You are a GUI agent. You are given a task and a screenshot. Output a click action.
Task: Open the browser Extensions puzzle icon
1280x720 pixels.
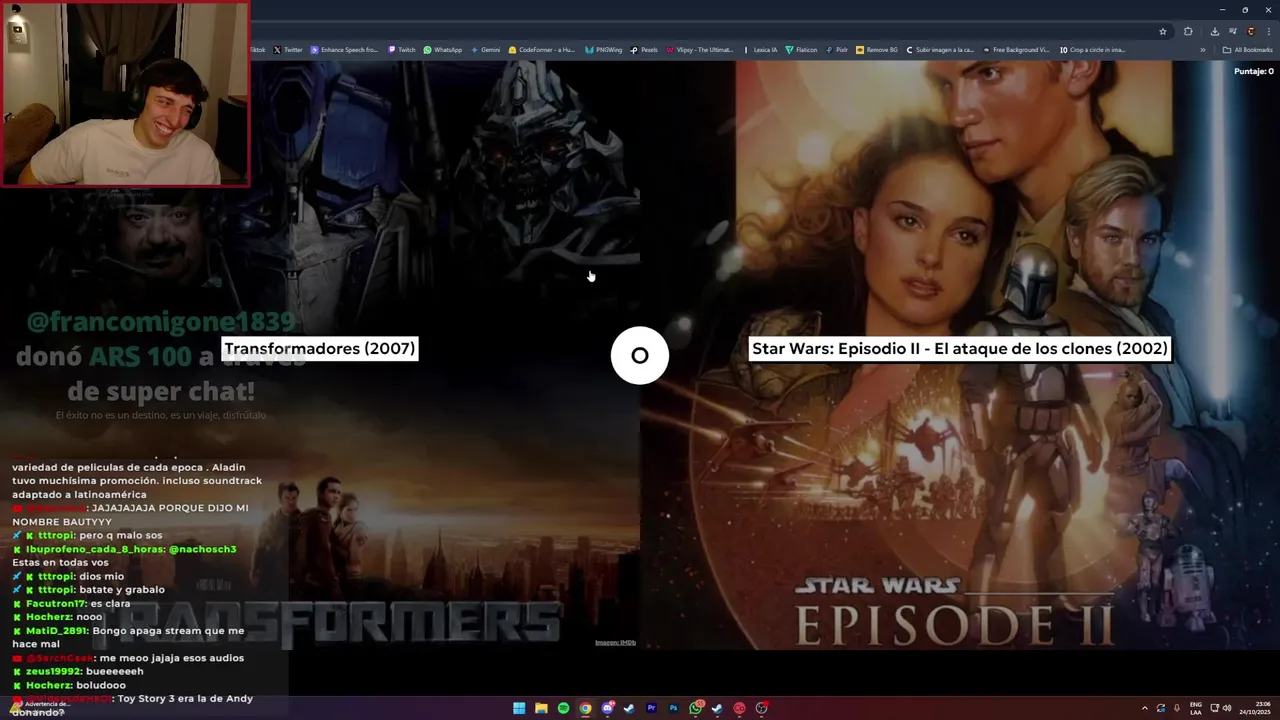point(1188,31)
